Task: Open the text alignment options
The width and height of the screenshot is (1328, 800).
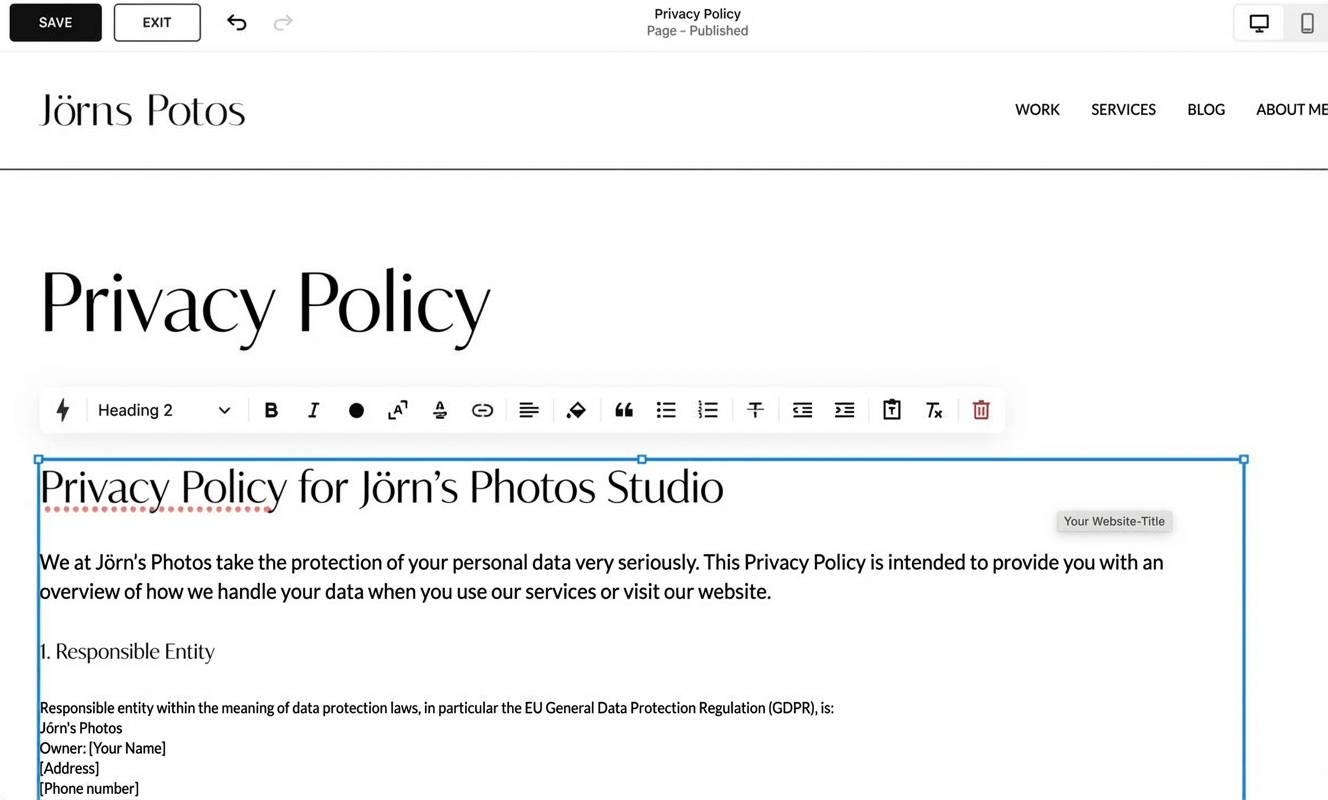Action: pyautogui.click(x=529, y=410)
